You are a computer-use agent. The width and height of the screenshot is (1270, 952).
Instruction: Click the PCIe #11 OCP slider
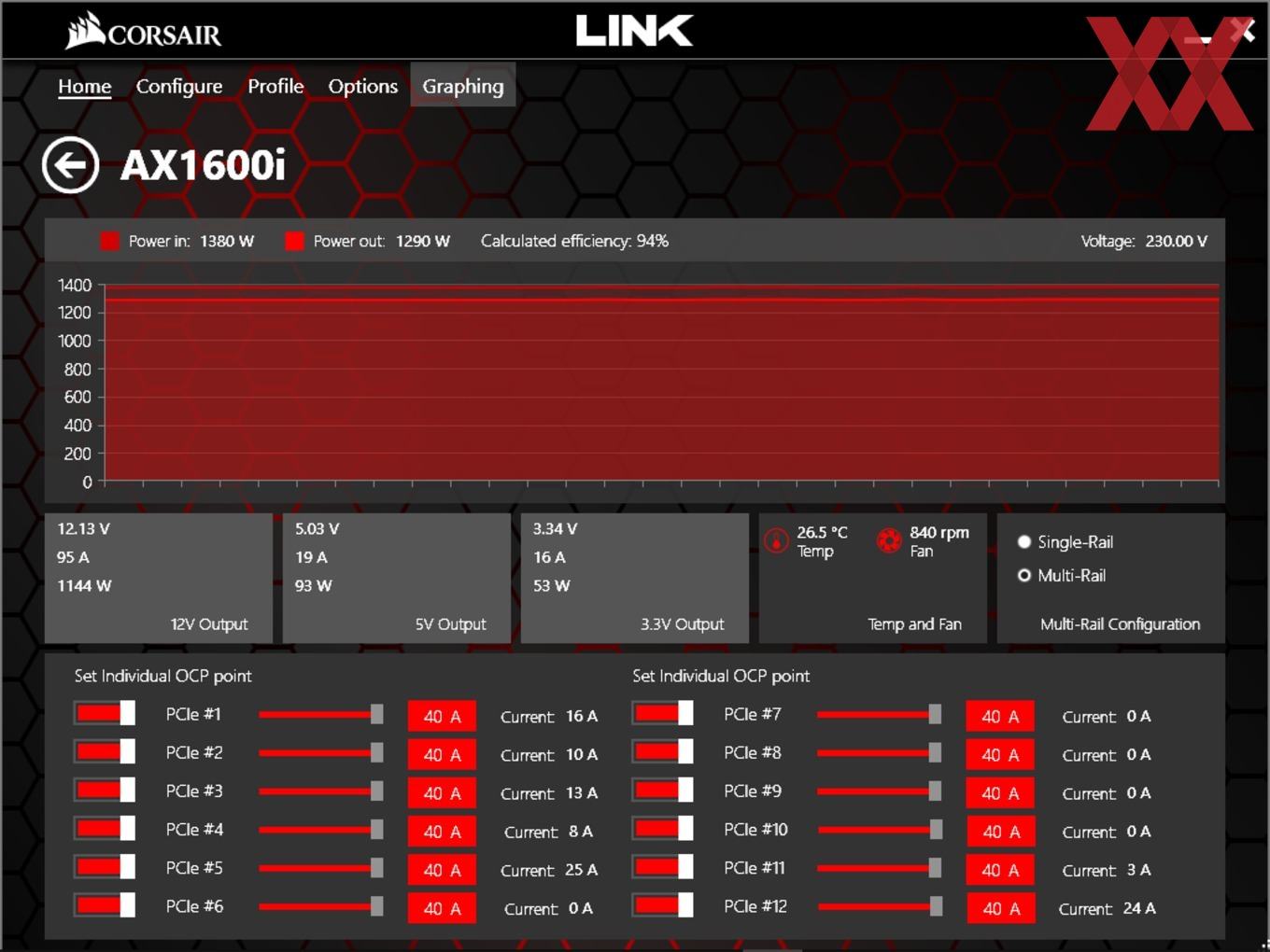[880, 868]
